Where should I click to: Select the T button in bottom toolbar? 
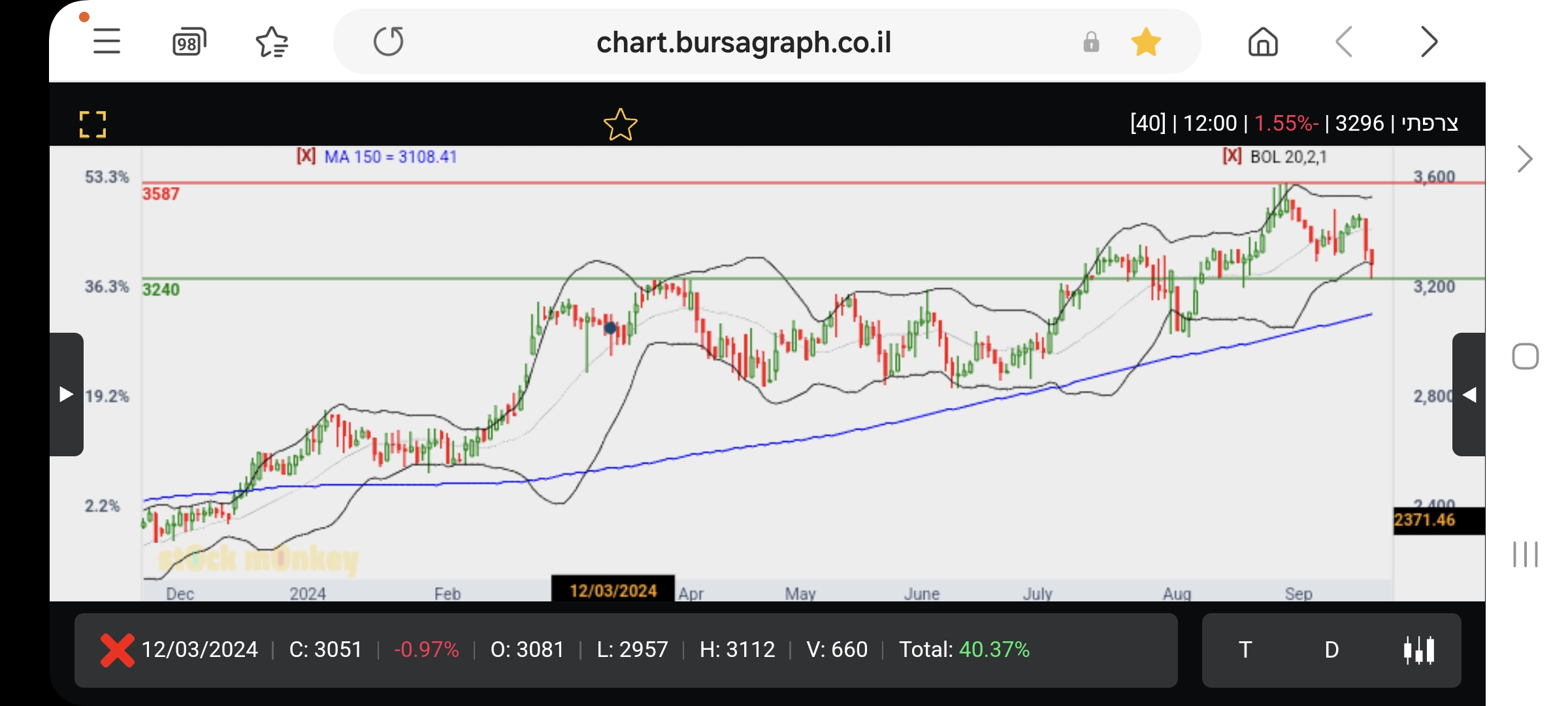pyautogui.click(x=1245, y=650)
